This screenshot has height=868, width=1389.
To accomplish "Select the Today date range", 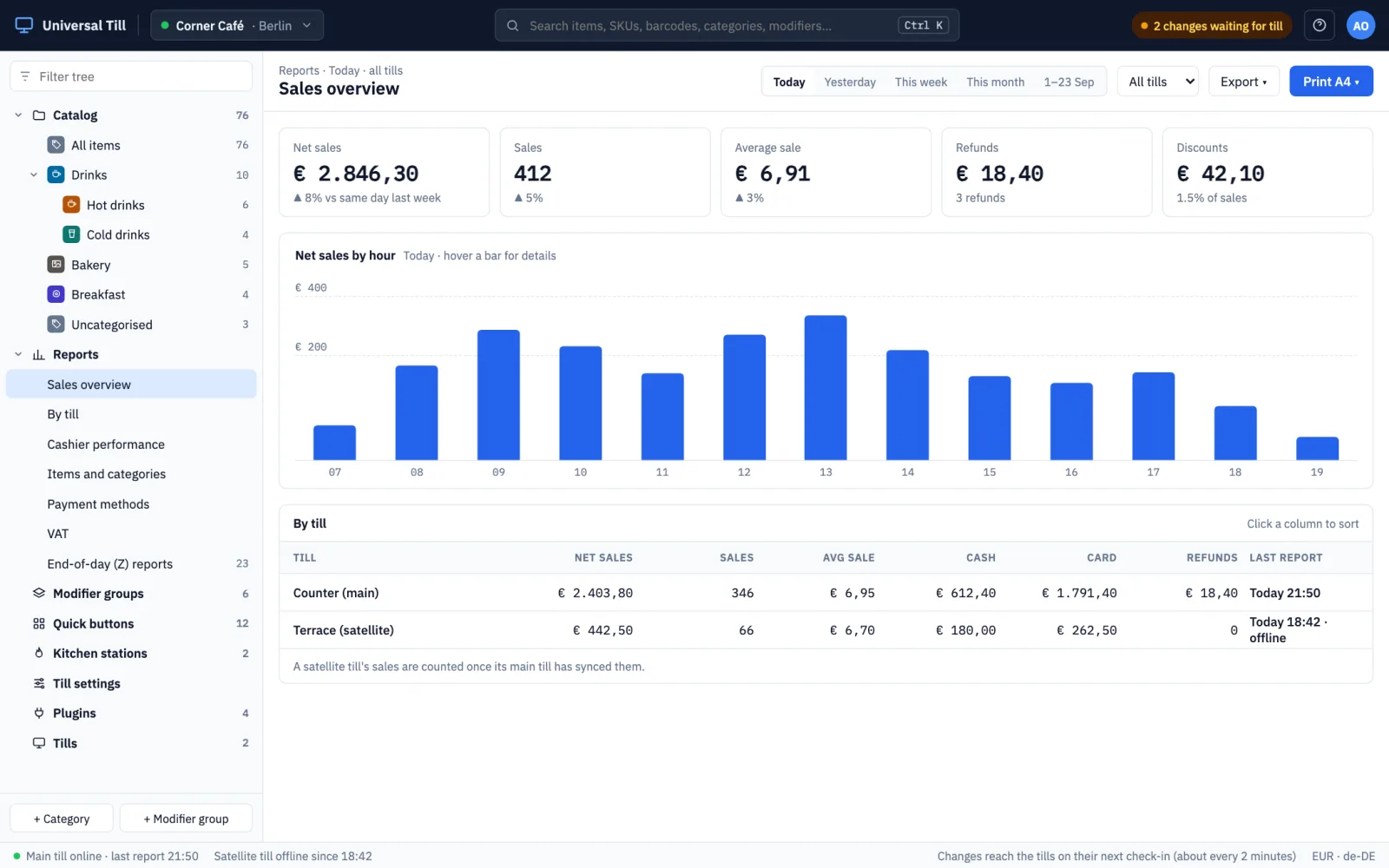I will [789, 82].
